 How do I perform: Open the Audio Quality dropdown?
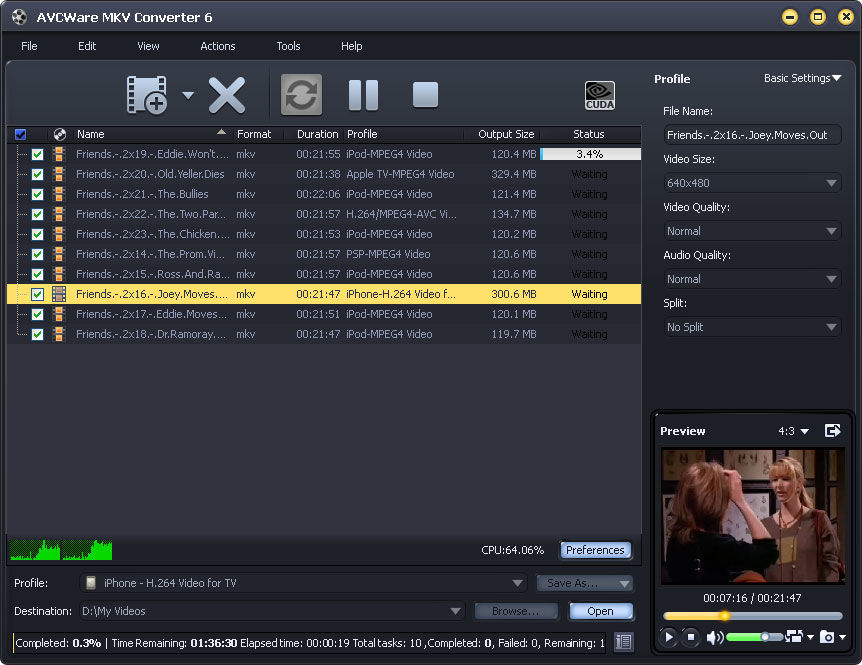tap(752, 279)
